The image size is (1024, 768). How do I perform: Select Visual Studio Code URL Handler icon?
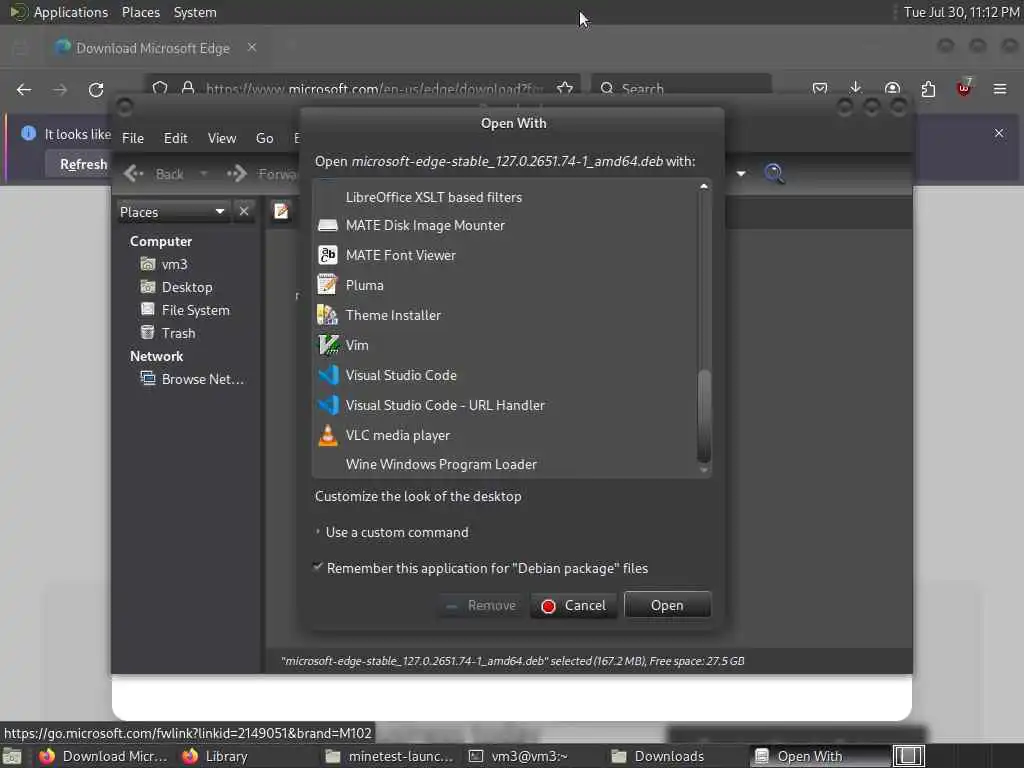click(x=328, y=405)
